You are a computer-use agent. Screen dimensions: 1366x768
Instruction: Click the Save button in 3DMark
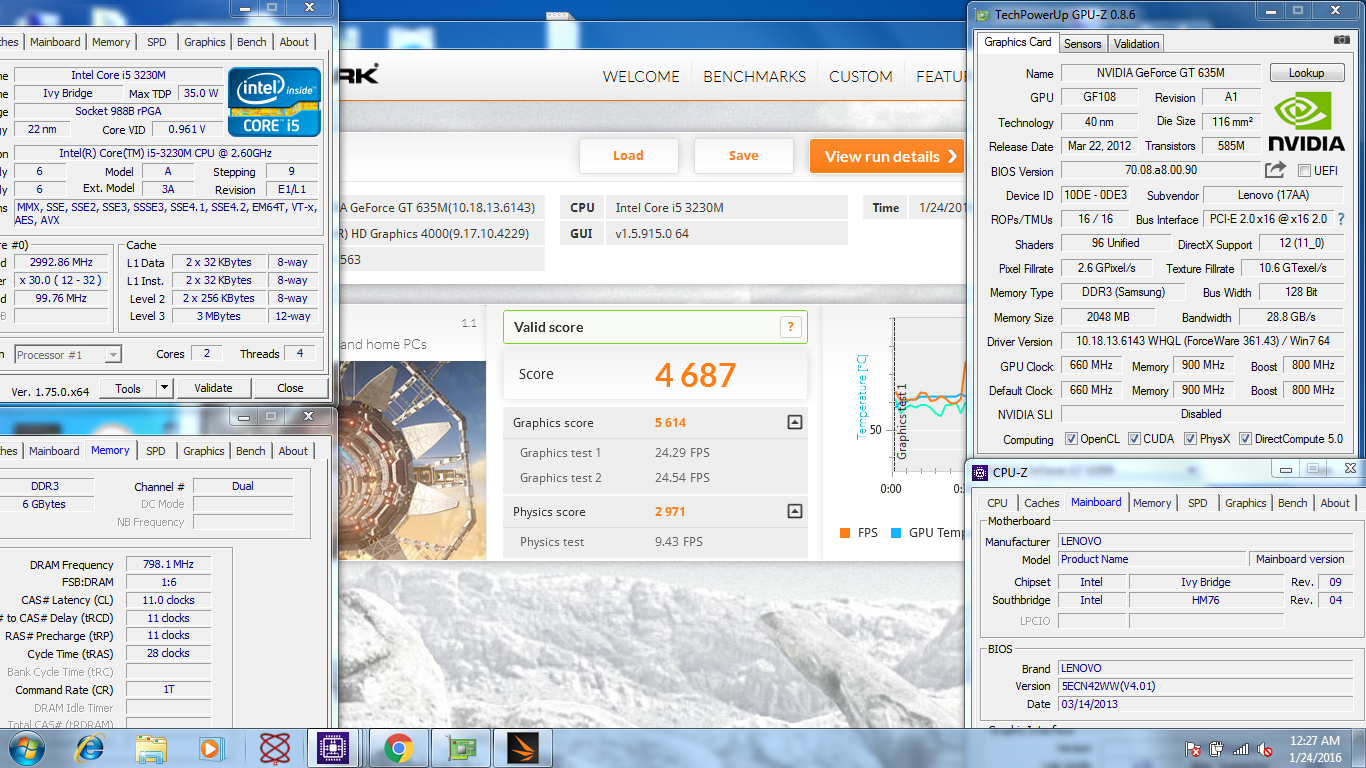point(744,155)
